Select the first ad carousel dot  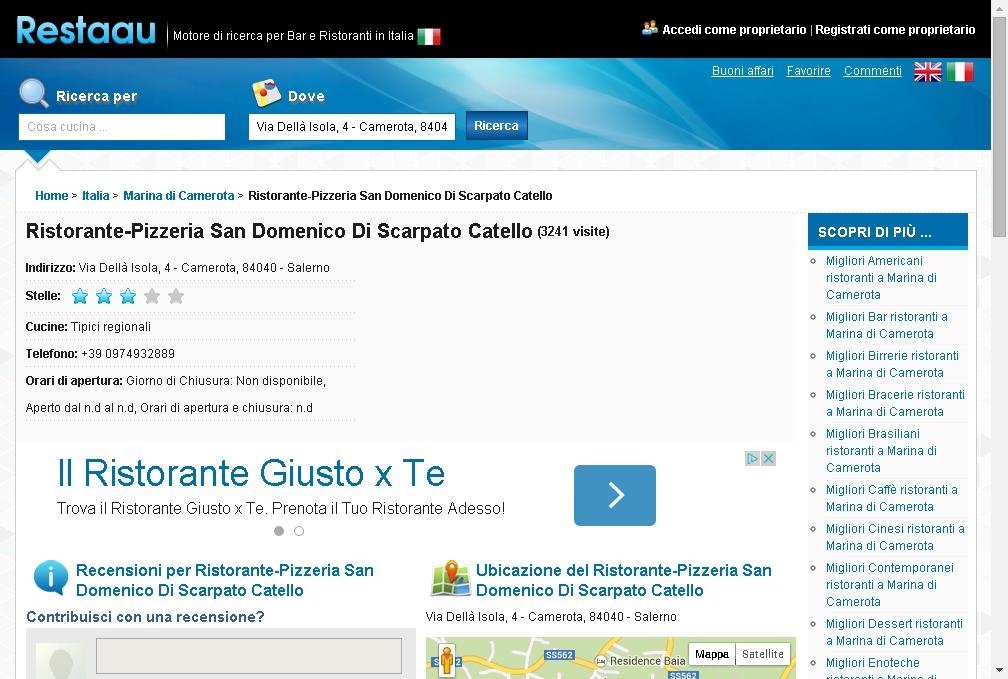[279, 531]
